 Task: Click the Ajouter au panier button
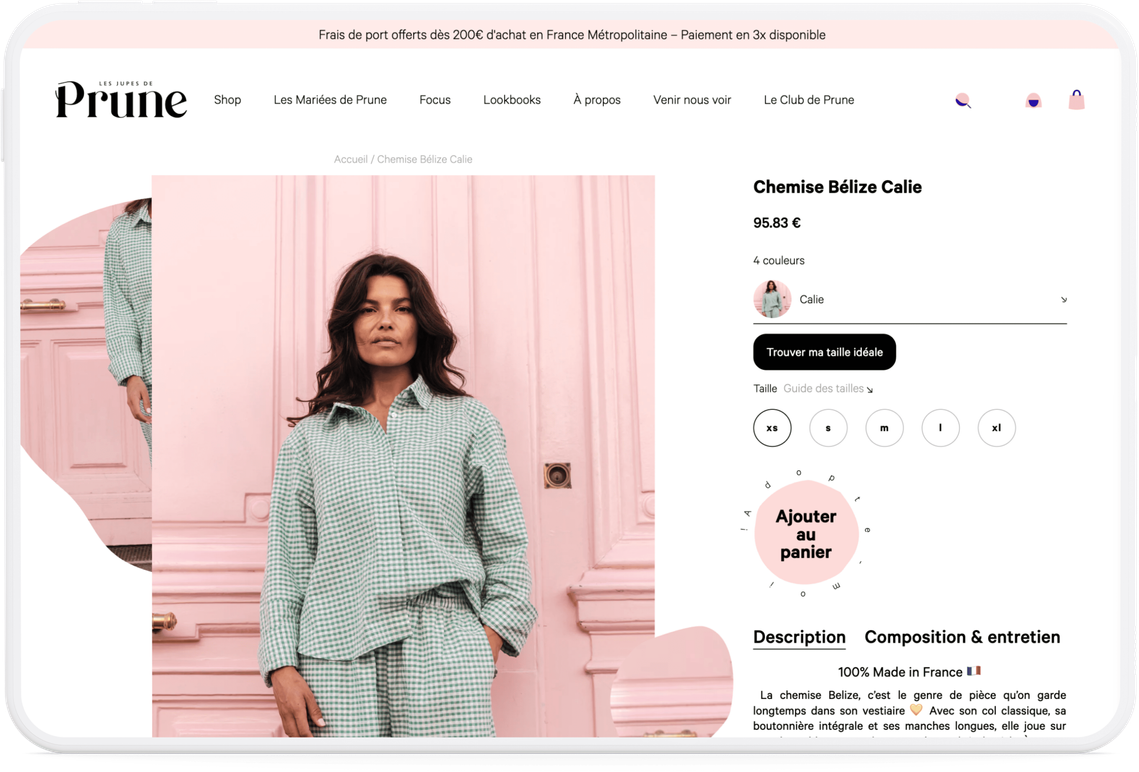pyautogui.click(x=806, y=534)
